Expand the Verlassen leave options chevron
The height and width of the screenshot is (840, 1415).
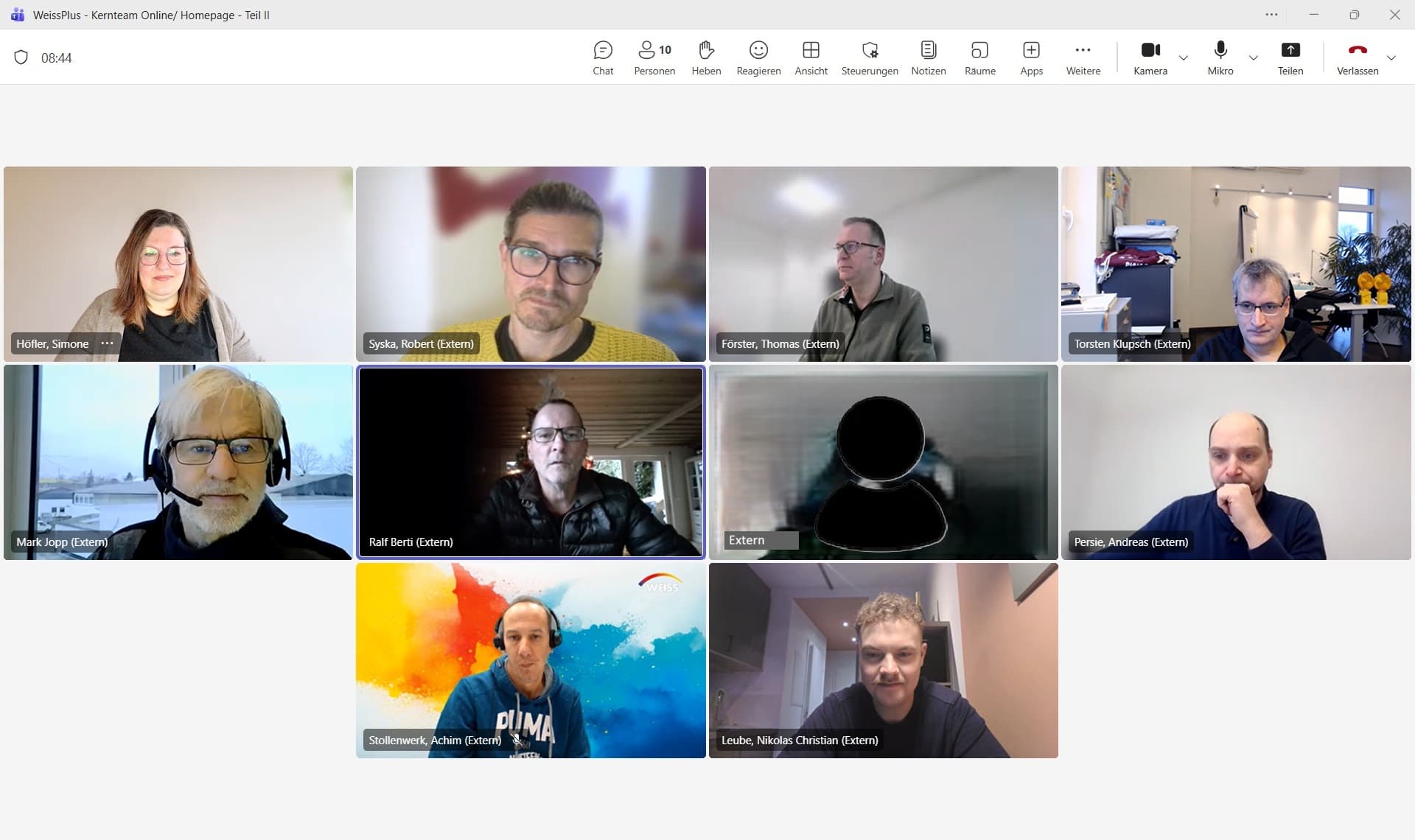click(x=1391, y=59)
